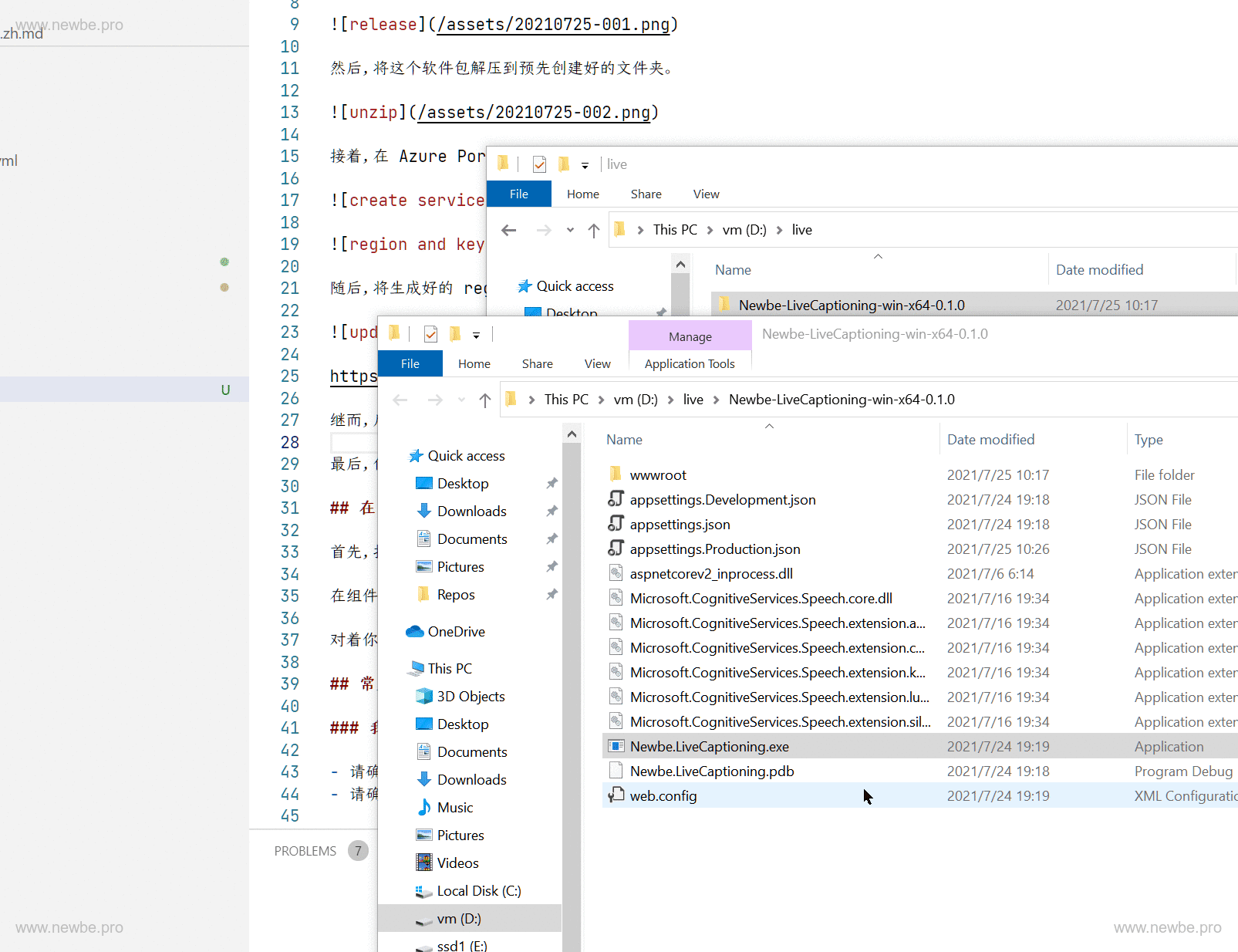Viewport: 1238px width, 952px height.
Task: Click 'live' in the front window breadcrumb
Action: point(693,400)
